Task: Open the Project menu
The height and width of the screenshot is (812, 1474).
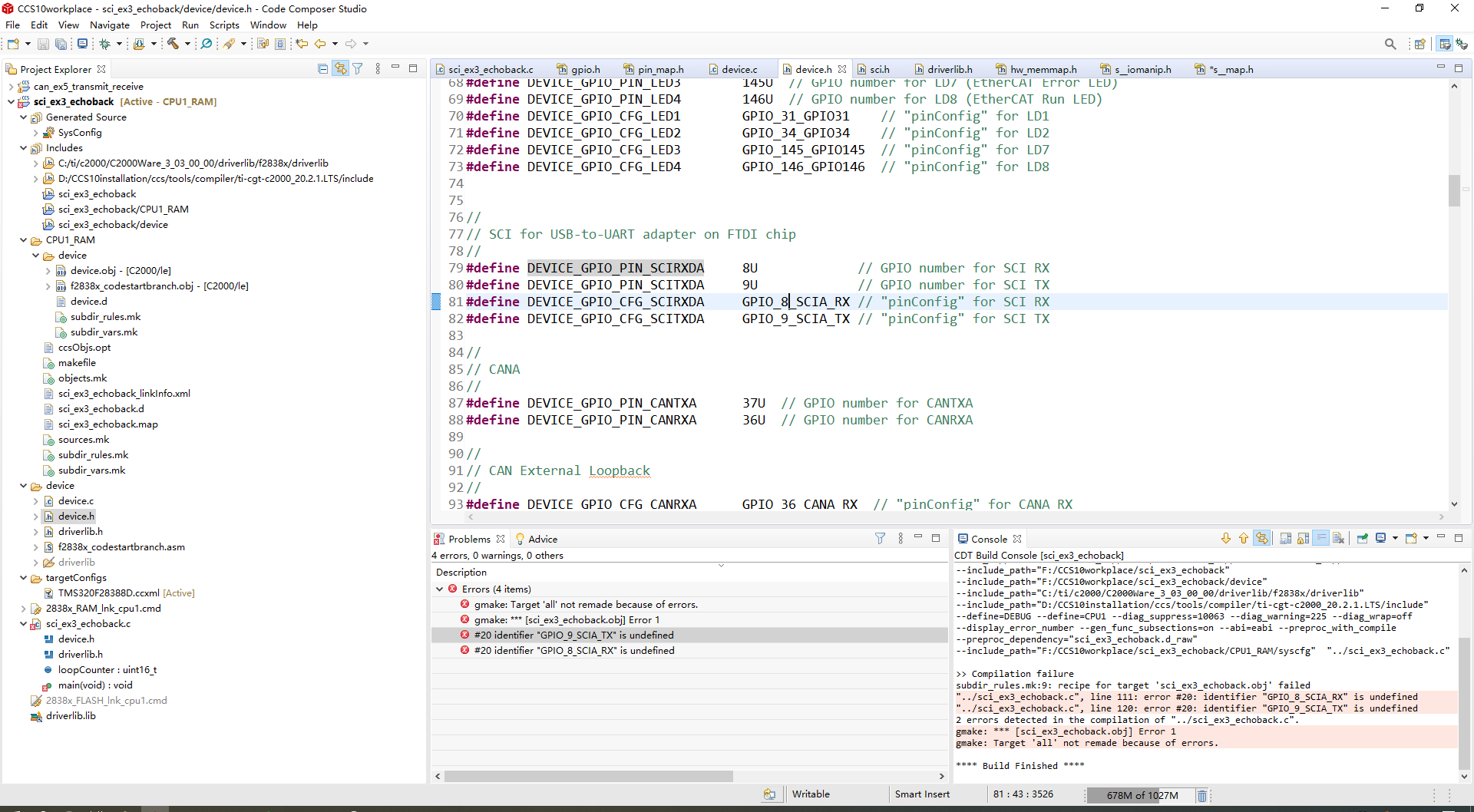Action: pos(155,25)
